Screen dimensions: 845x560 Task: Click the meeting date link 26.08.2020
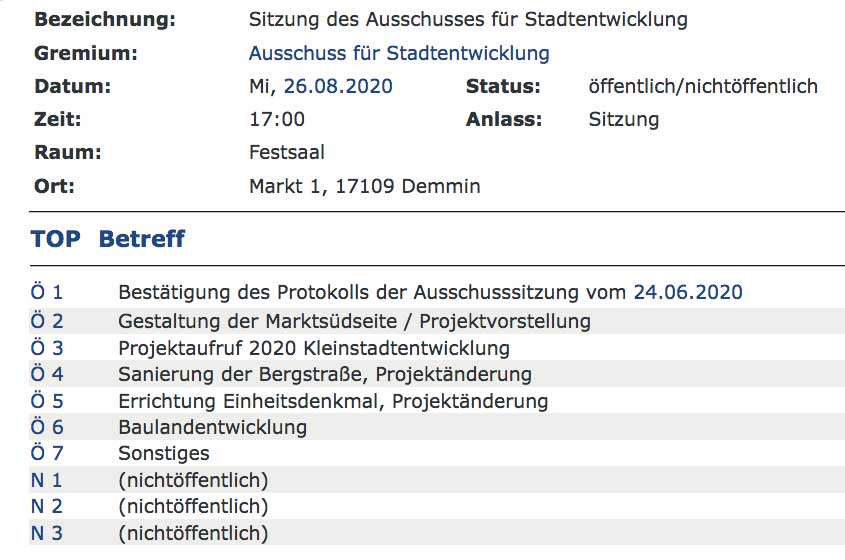[x=338, y=86]
